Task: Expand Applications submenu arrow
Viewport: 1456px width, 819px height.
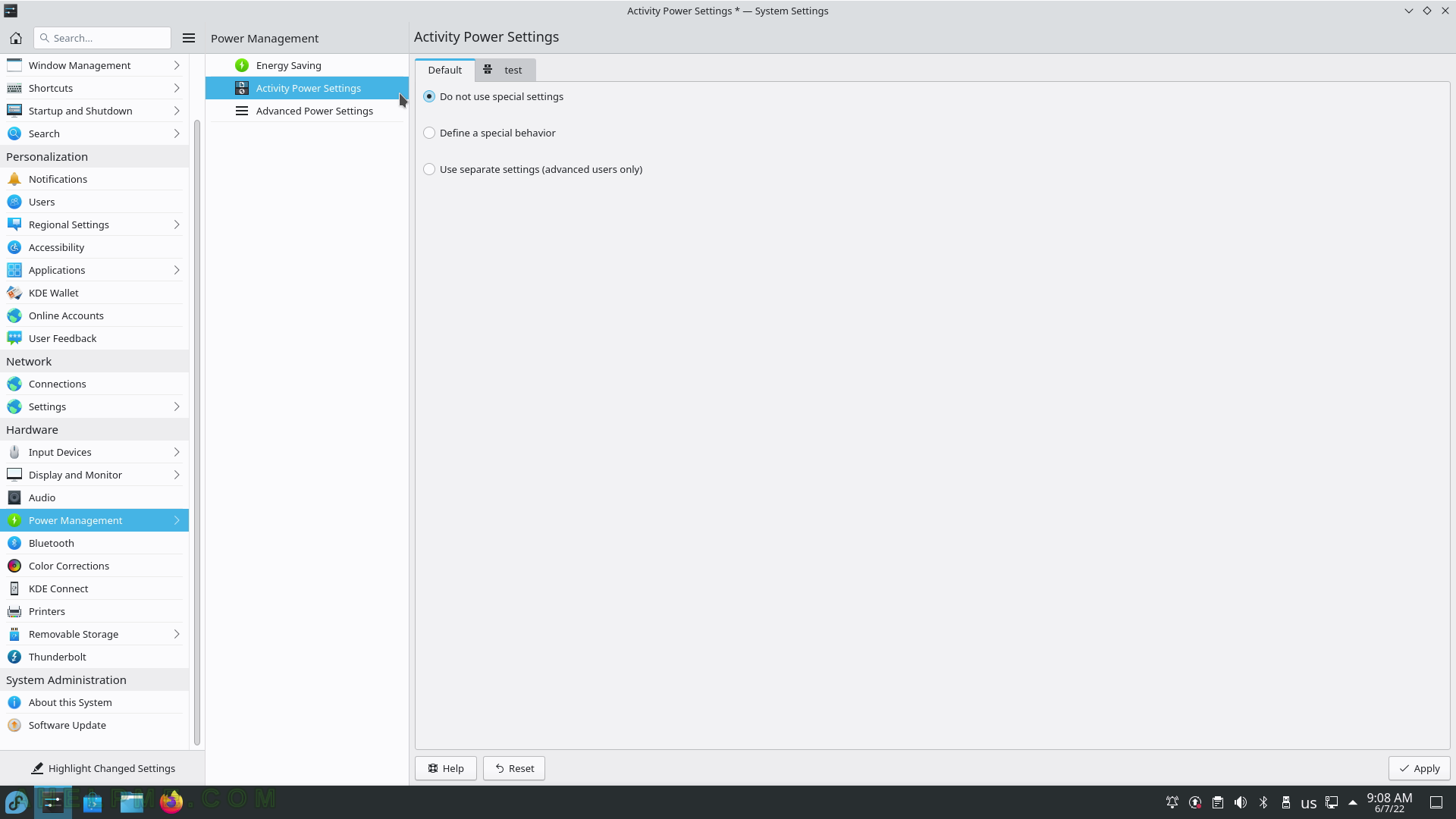Action: click(177, 270)
